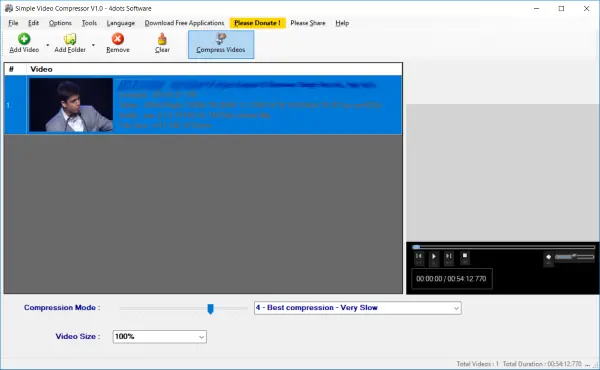
Task: Stop the preview playback
Action: click(465, 257)
